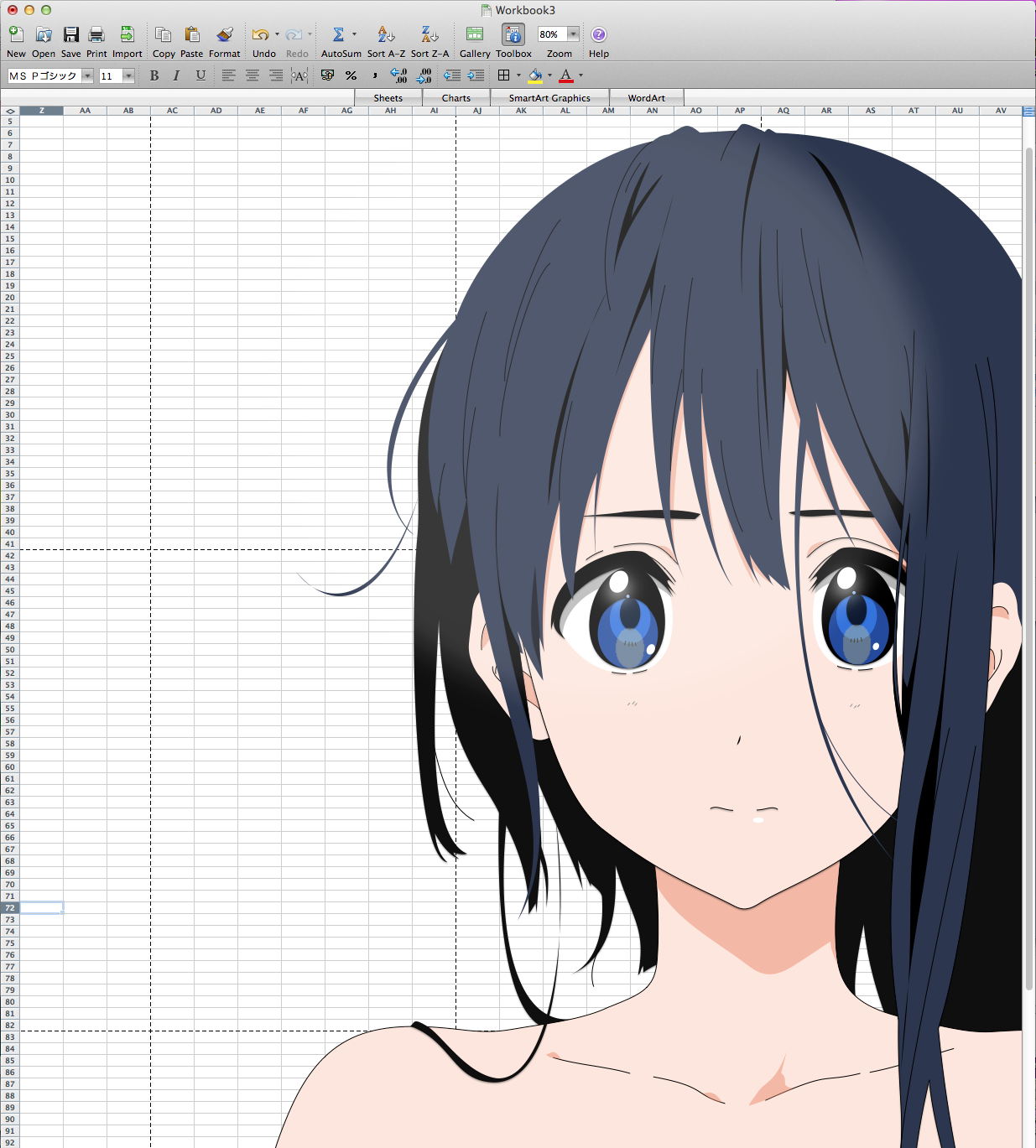This screenshot has width=1036, height=1148.
Task: Select row header 41
Action: [10, 544]
